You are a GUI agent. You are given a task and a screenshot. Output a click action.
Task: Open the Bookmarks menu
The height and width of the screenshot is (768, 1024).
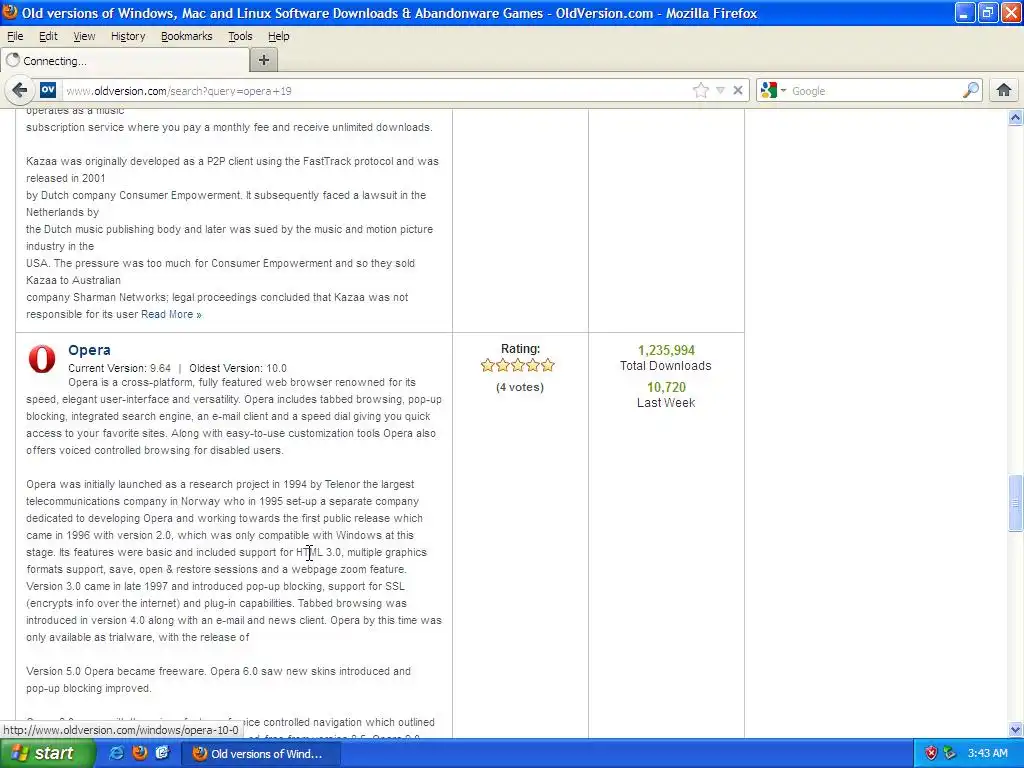(x=186, y=36)
